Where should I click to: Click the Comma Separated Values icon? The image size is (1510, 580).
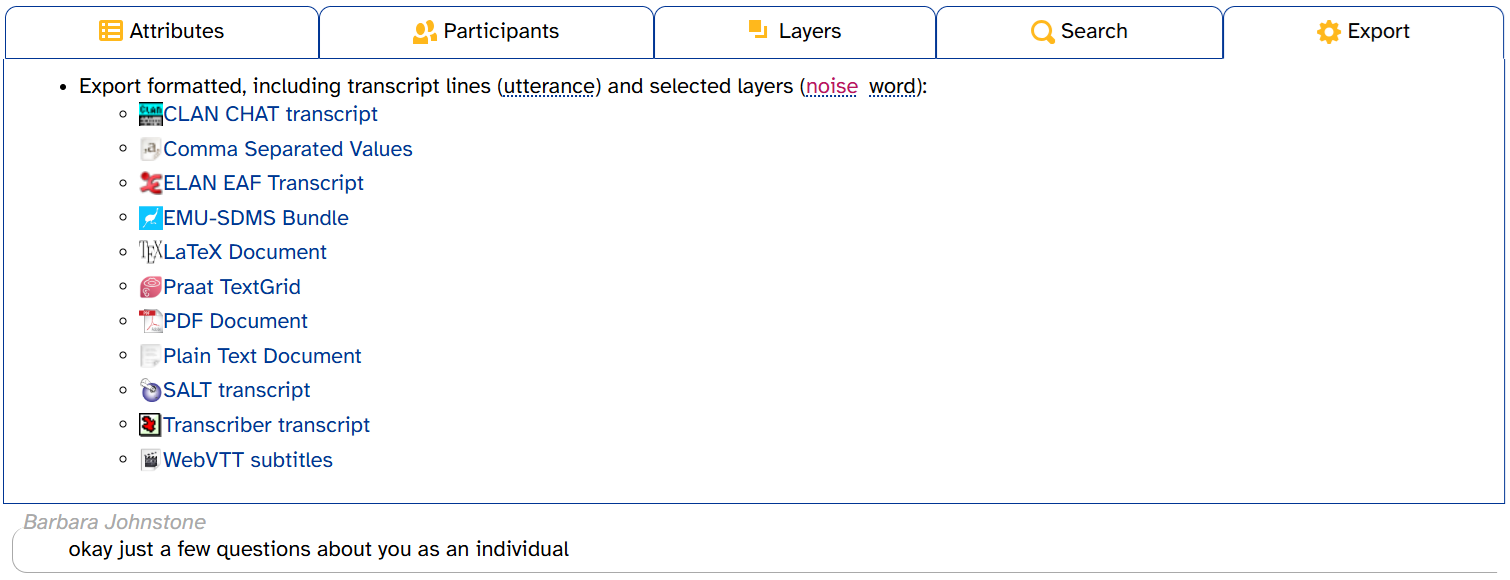coord(151,149)
